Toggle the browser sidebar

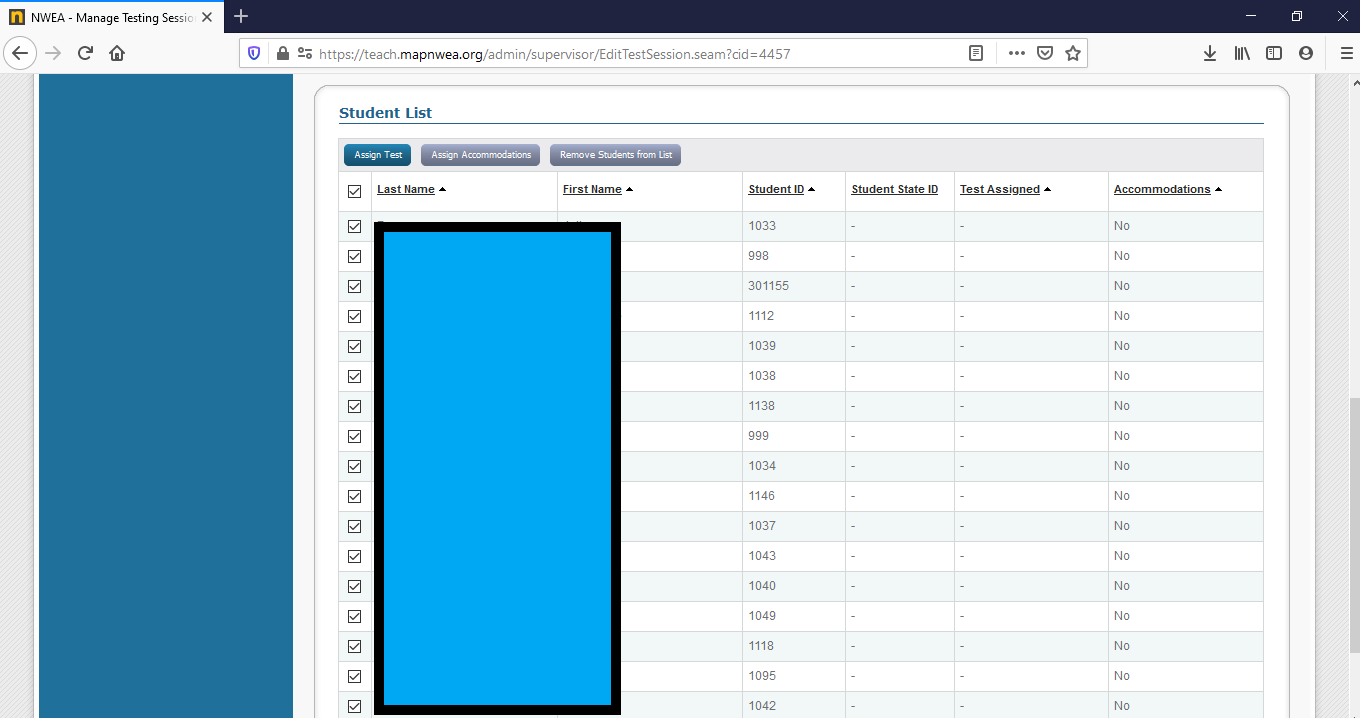pos(1274,53)
